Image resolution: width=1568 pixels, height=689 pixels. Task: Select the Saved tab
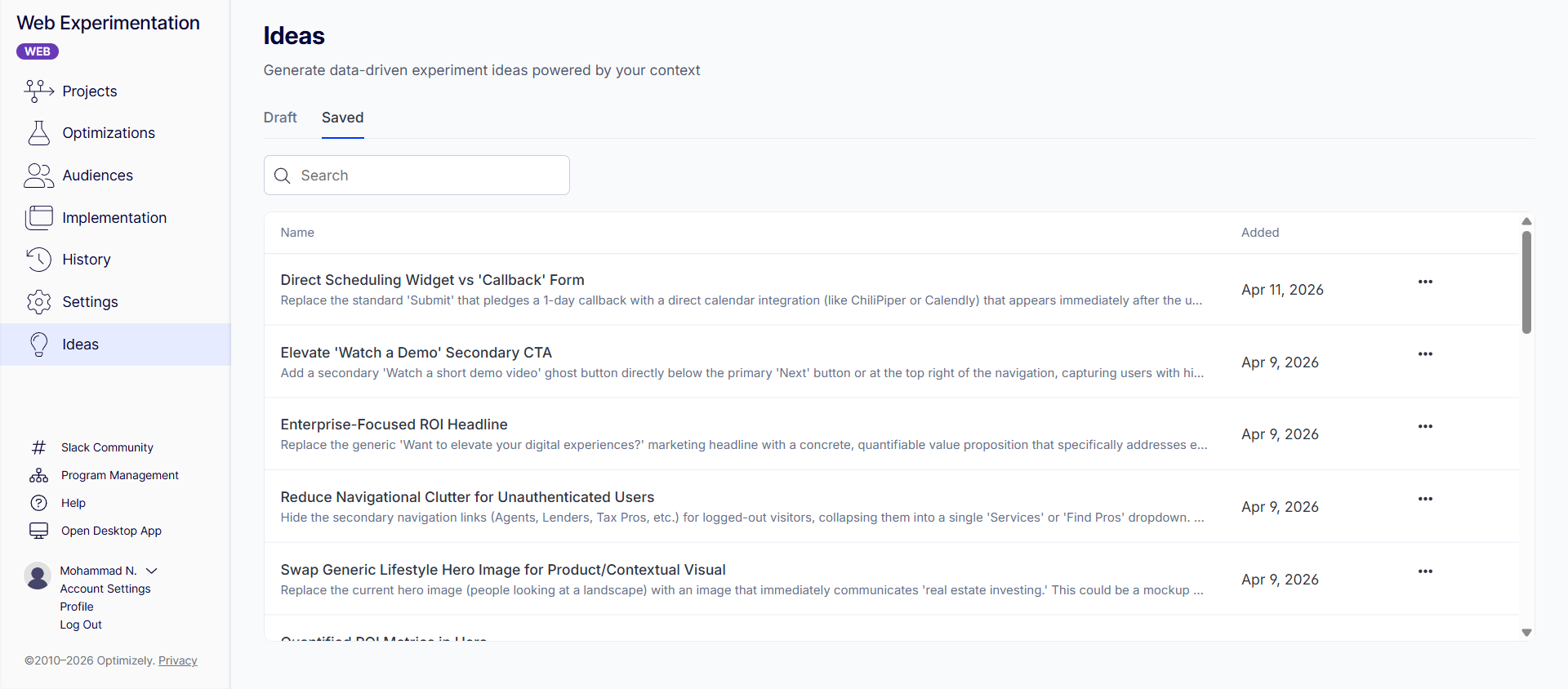click(x=342, y=118)
